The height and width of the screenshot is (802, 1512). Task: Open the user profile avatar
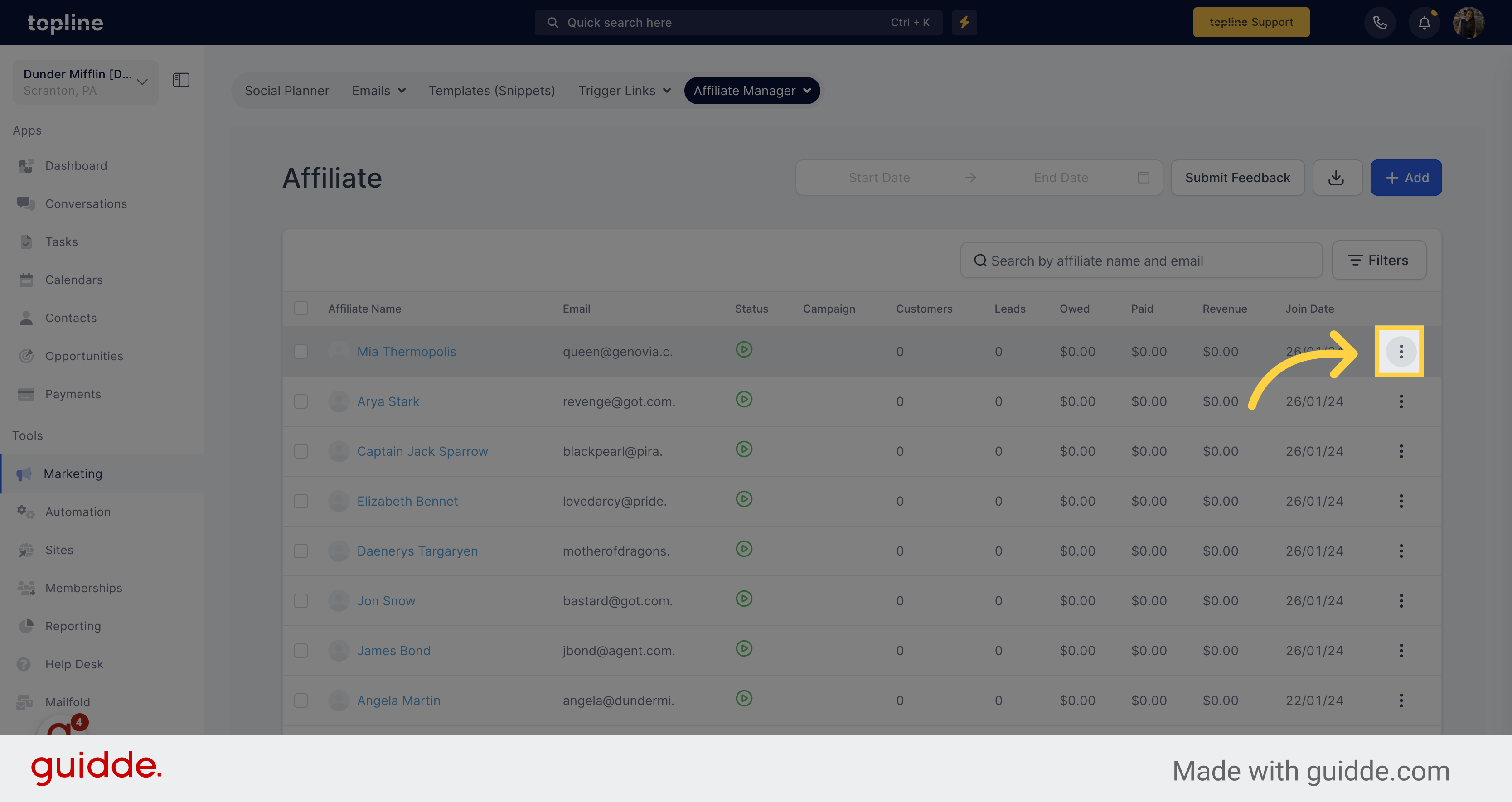click(x=1468, y=23)
